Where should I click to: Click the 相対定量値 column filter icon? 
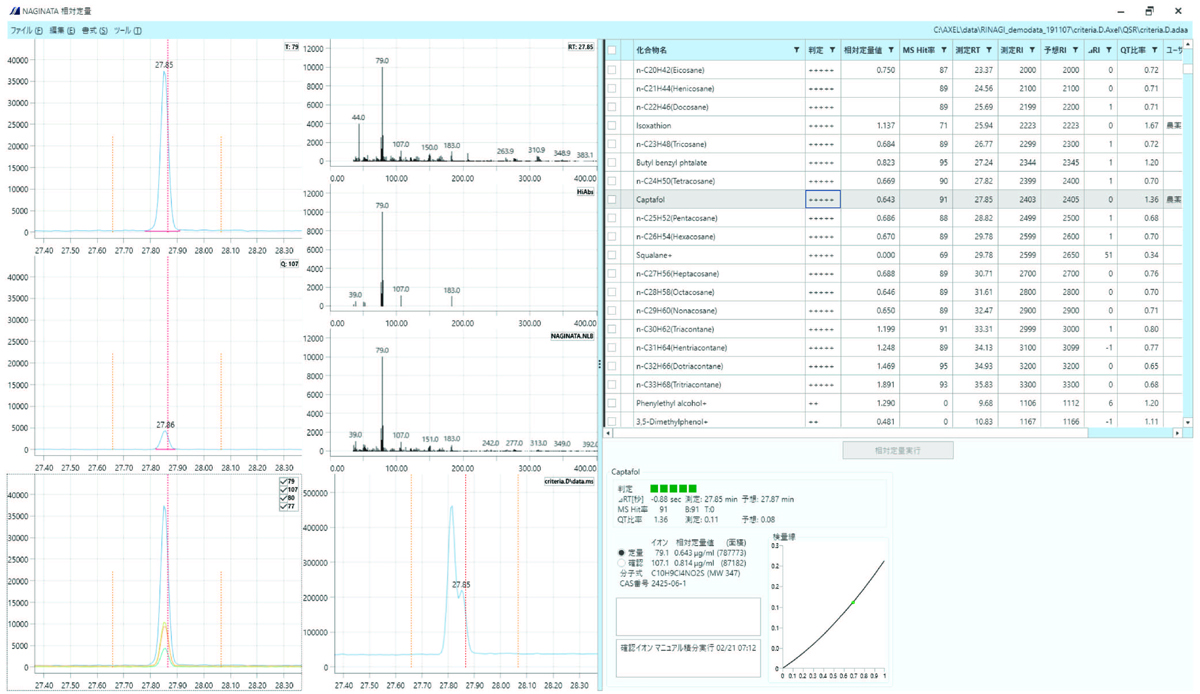(889, 50)
